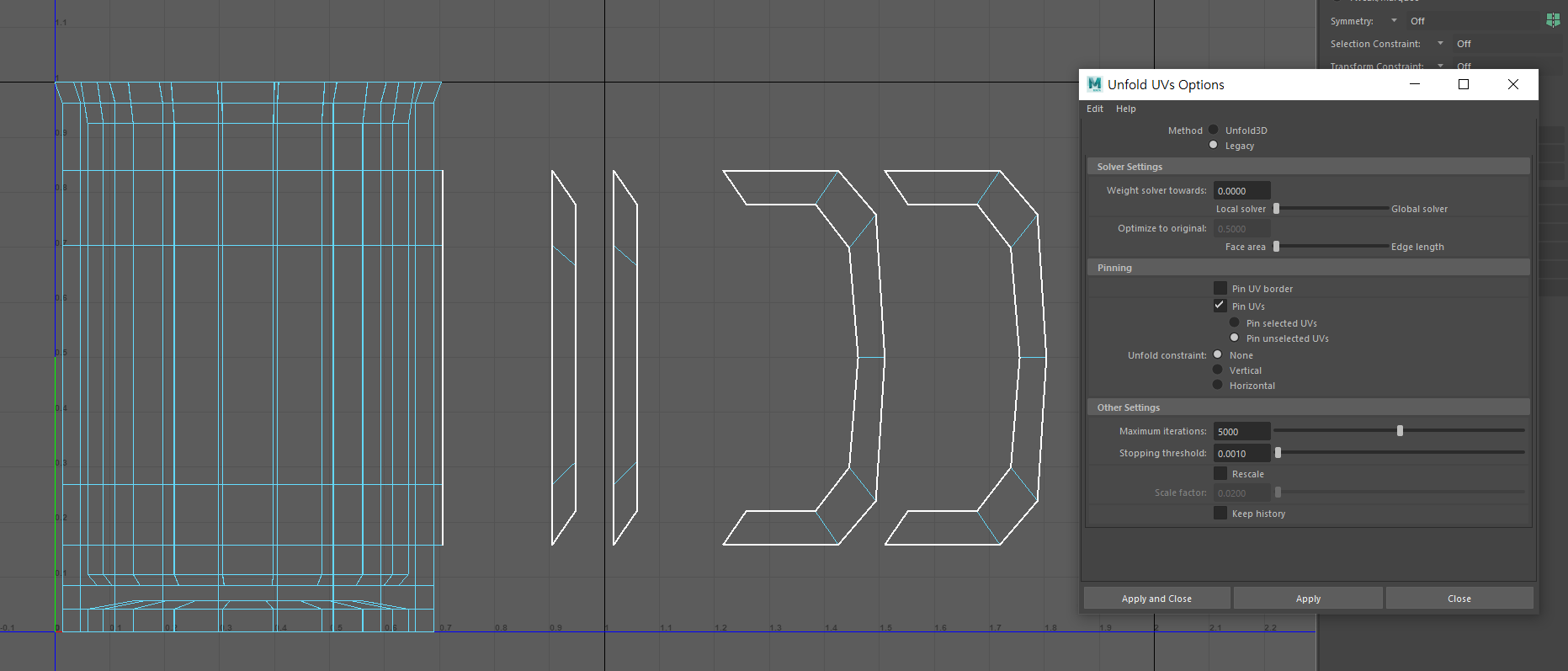
Task: Open the Help menu in Unfold UVs Options
Action: (x=1125, y=109)
